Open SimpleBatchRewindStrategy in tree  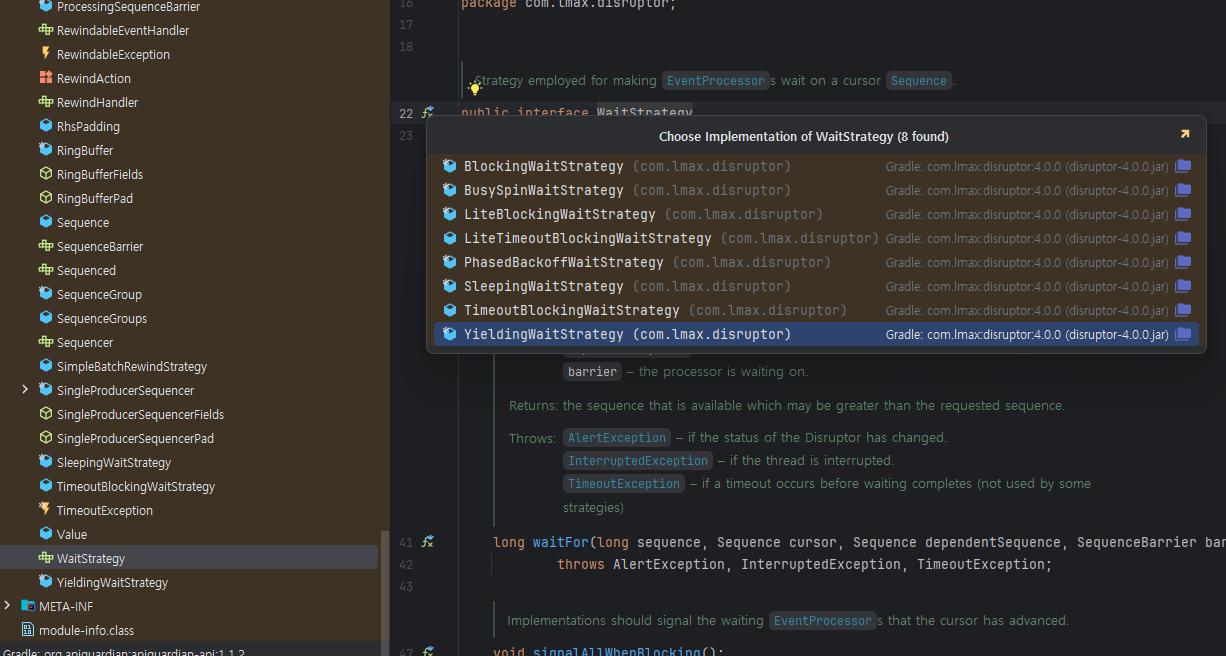[132, 366]
